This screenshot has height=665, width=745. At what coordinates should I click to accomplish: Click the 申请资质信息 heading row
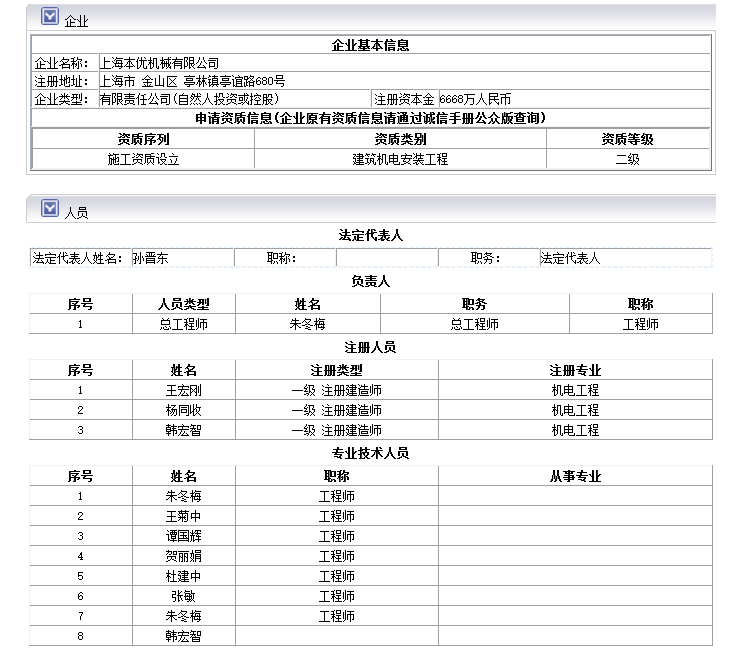(371, 118)
